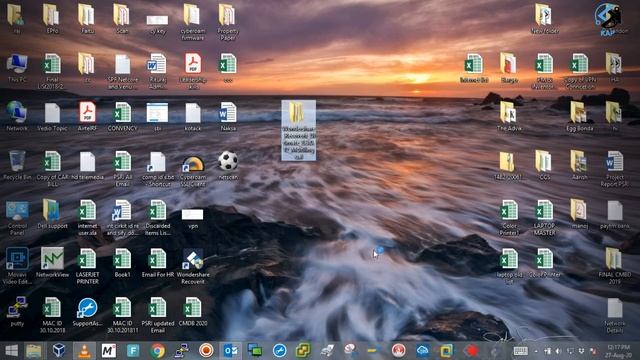Image resolution: width=640 pixels, height=360 pixels.
Task: Select the LASERJET PRINTER spreadsheet
Action: pyautogui.click(x=87, y=266)
